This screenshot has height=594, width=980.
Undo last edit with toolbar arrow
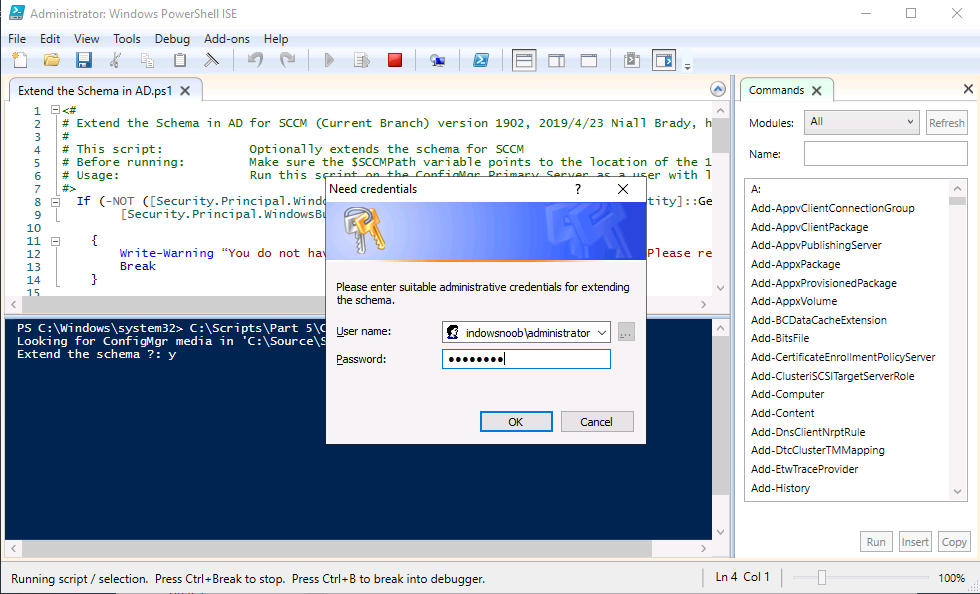pos(255,60)
